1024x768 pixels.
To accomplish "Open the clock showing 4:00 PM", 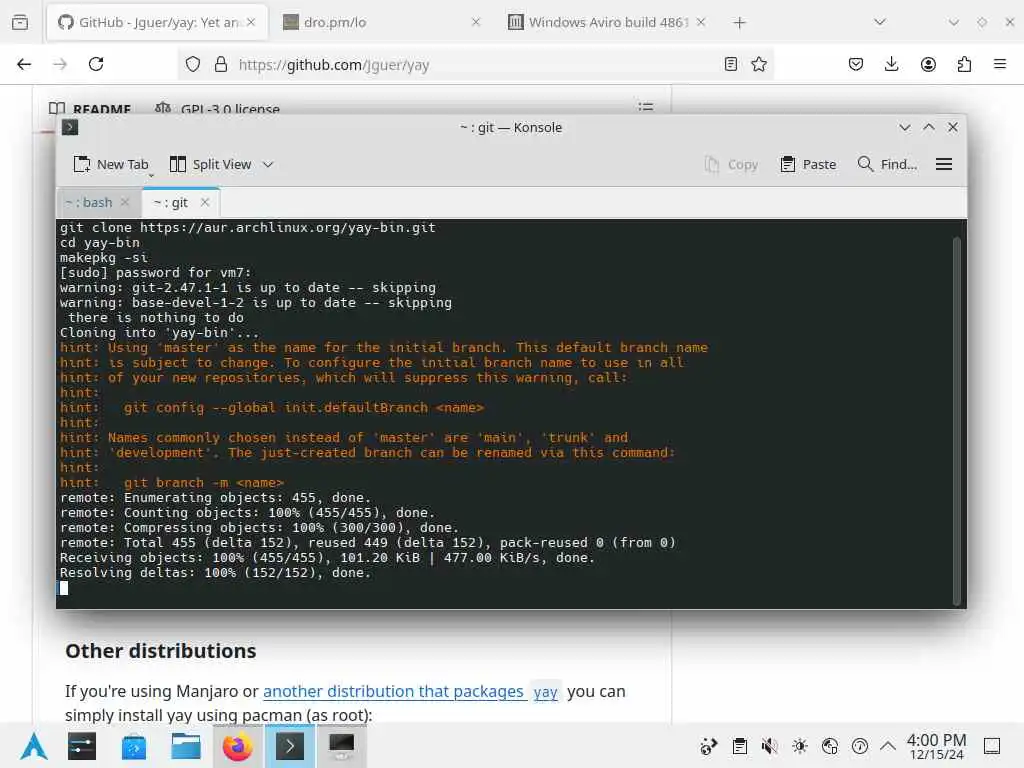I will tap(936, 746).
